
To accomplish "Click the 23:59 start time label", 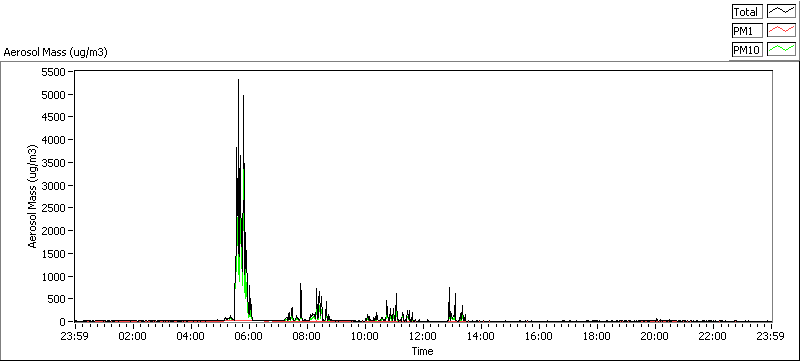I will [75, 336].
